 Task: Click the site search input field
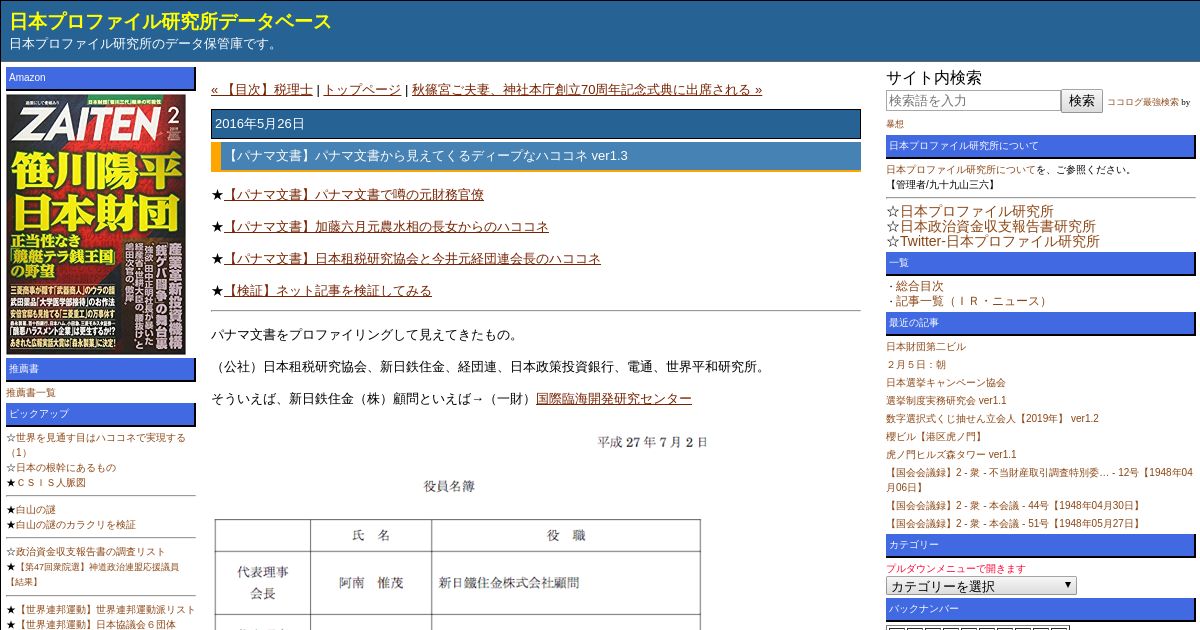click(x=973, y=101)
